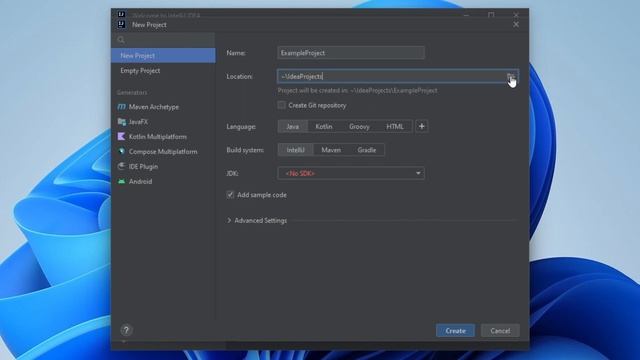
Task: Choose Java as the language
Action: (x=292, y=127)
